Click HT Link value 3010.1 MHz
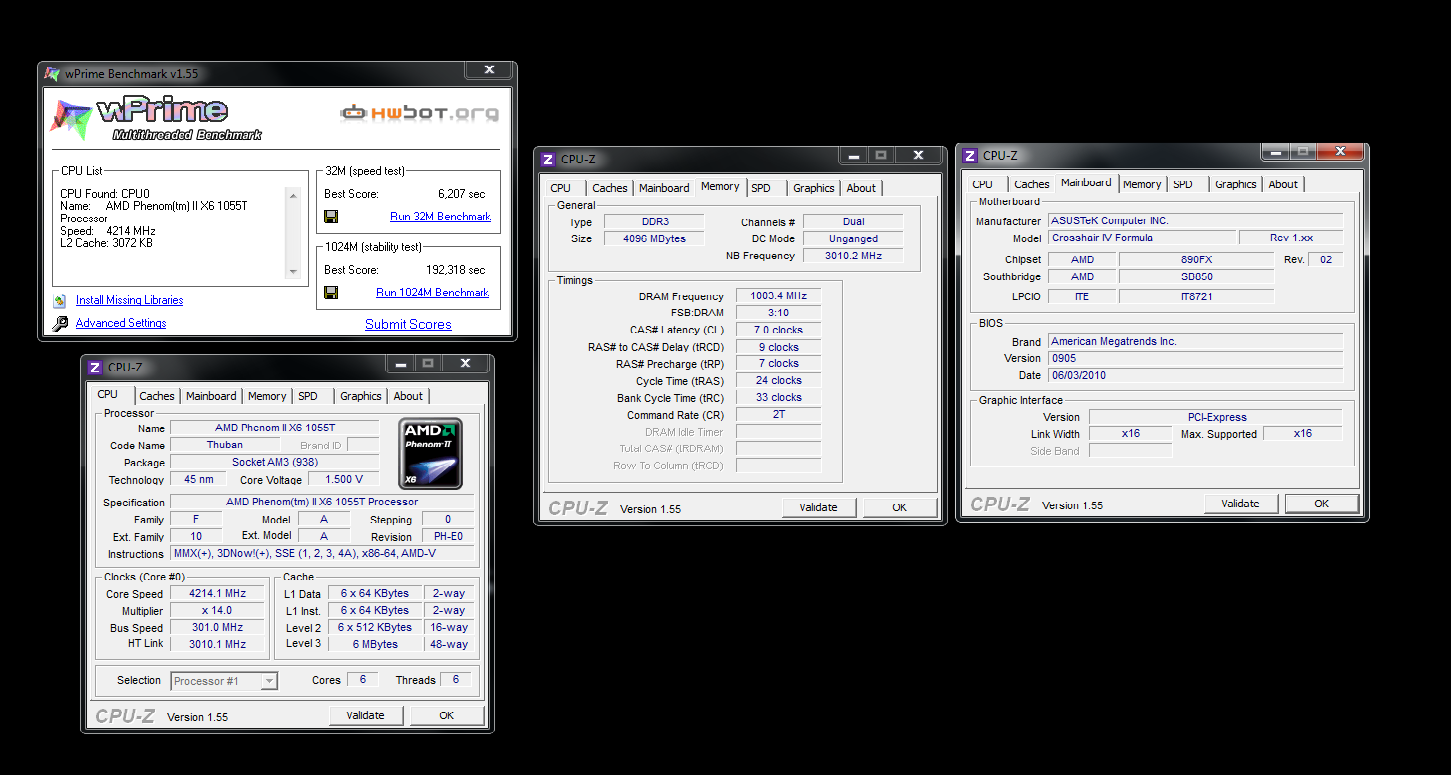Image resolution: width=1451 pixels, height=775 pixels. pos(218,644)
